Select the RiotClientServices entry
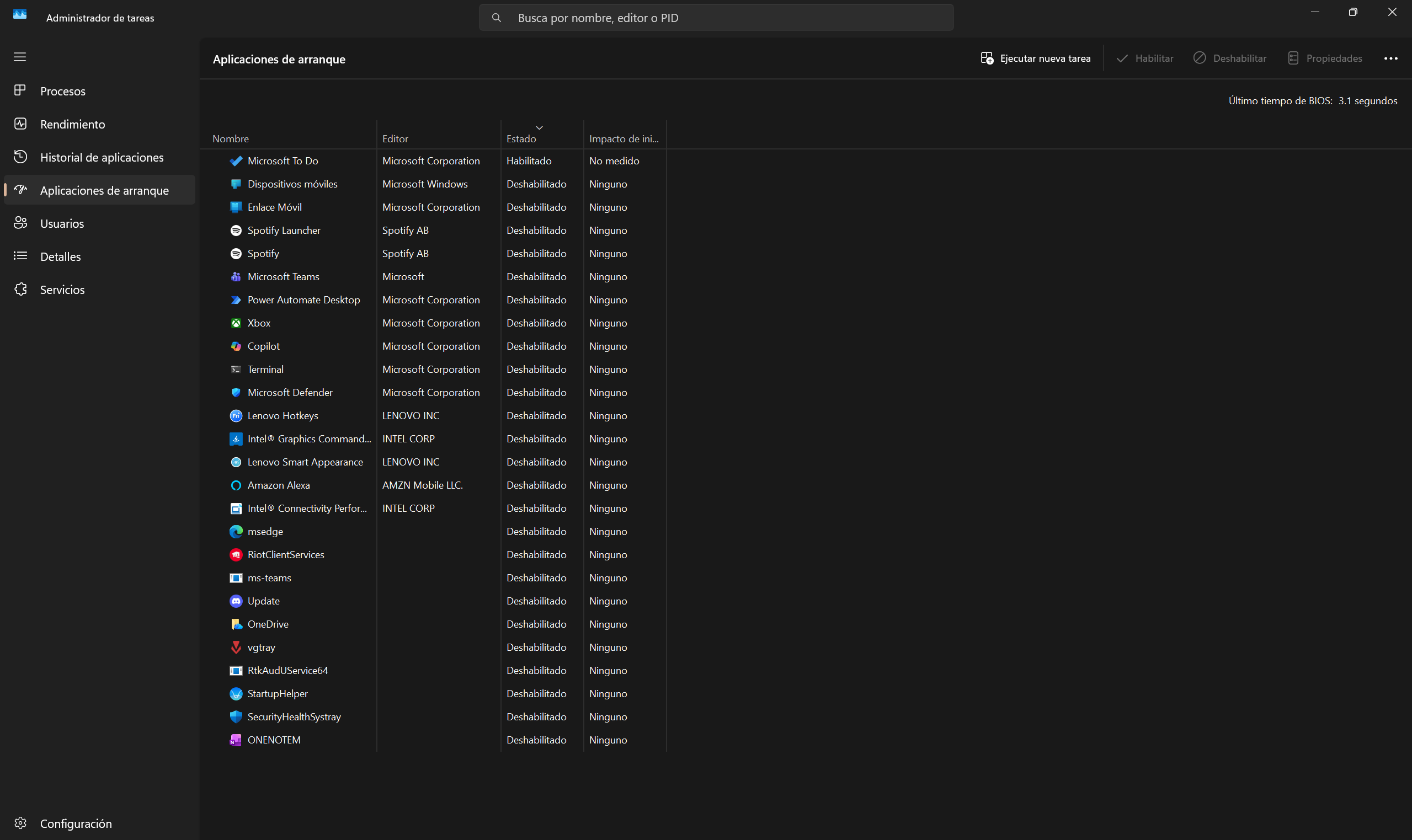Viewport: 1412px width, 840px height. [x=434, y=555]
